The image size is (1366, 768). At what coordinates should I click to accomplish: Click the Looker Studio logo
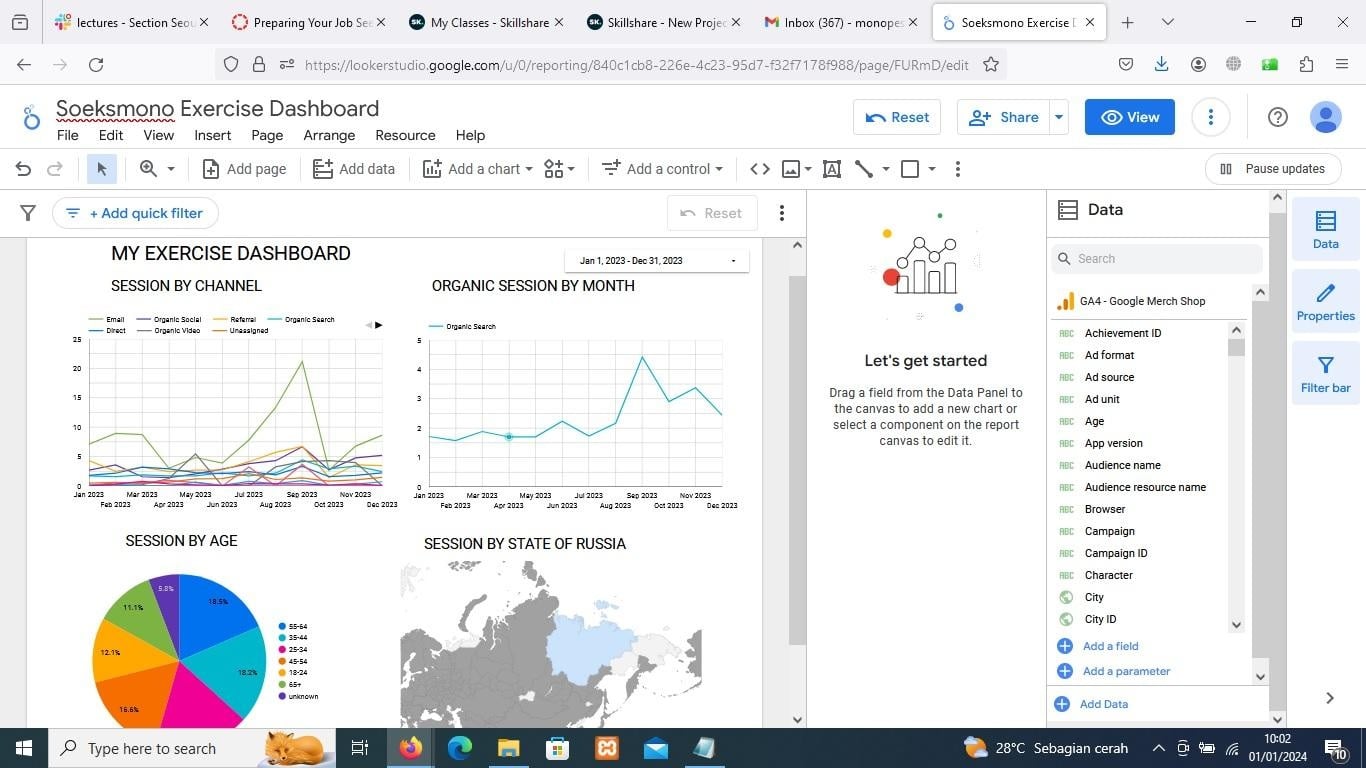(x=31, y=117)
